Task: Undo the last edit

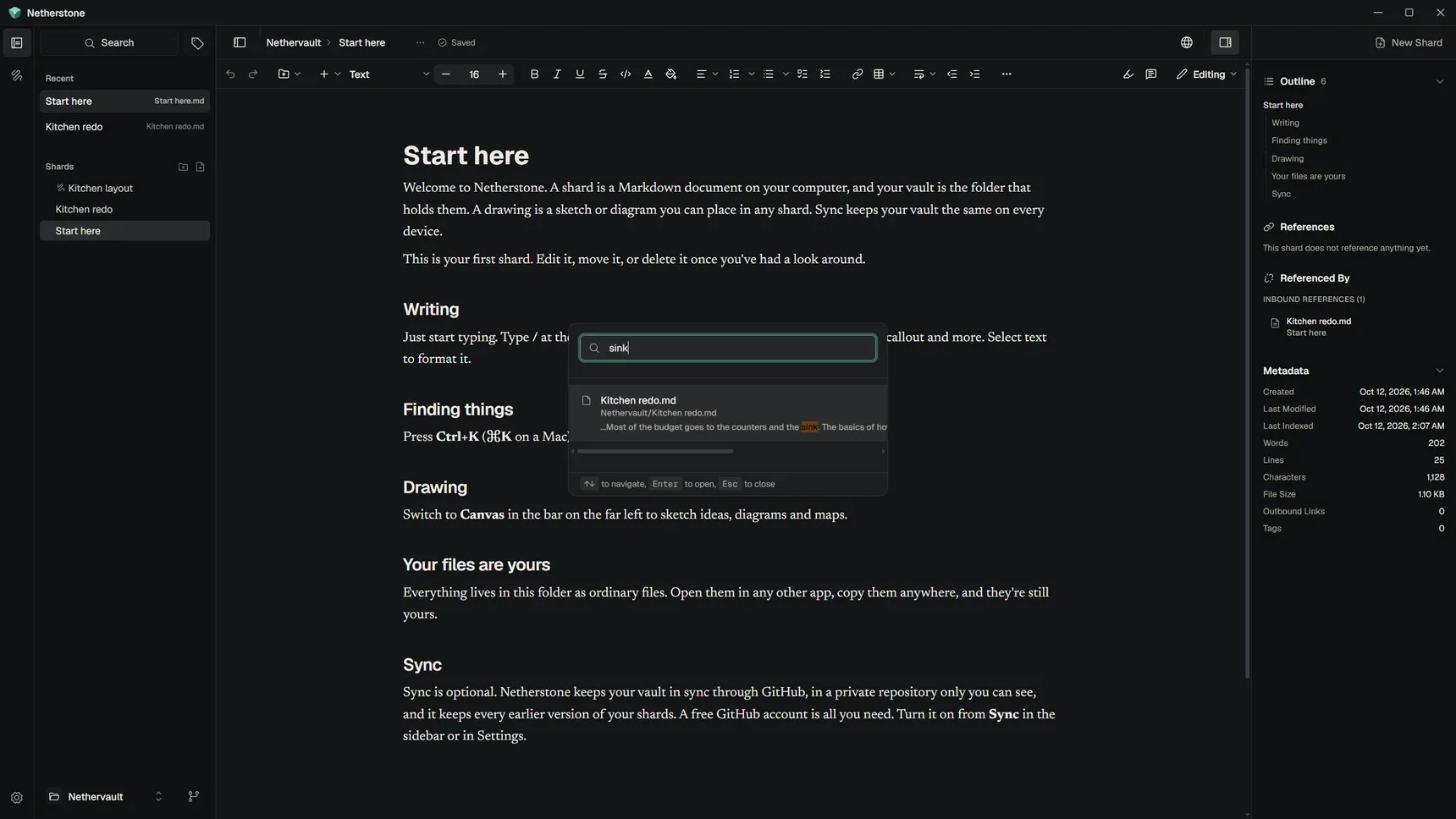Action: pos(230,74)
